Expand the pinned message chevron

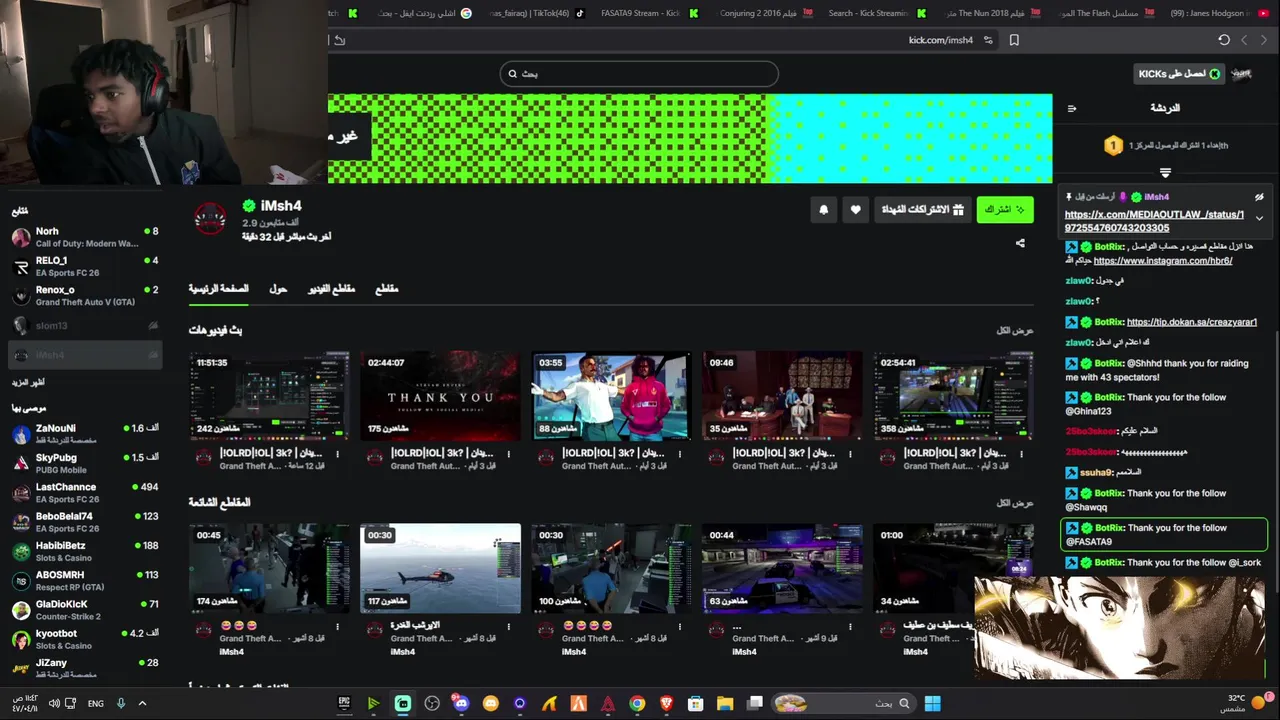(1259, 218)
